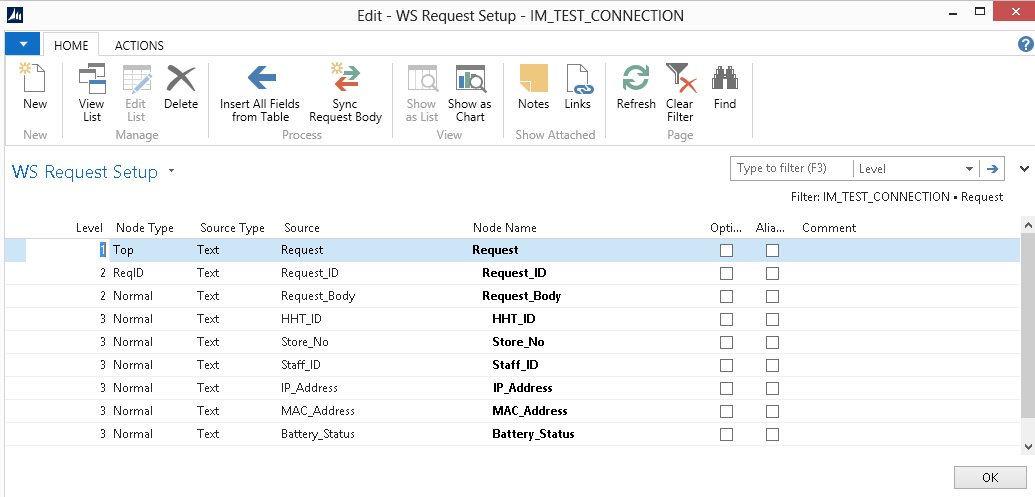Open the Level filter field dropdown
Screen dimensions: 1035x497
click(x=969, y=169)
